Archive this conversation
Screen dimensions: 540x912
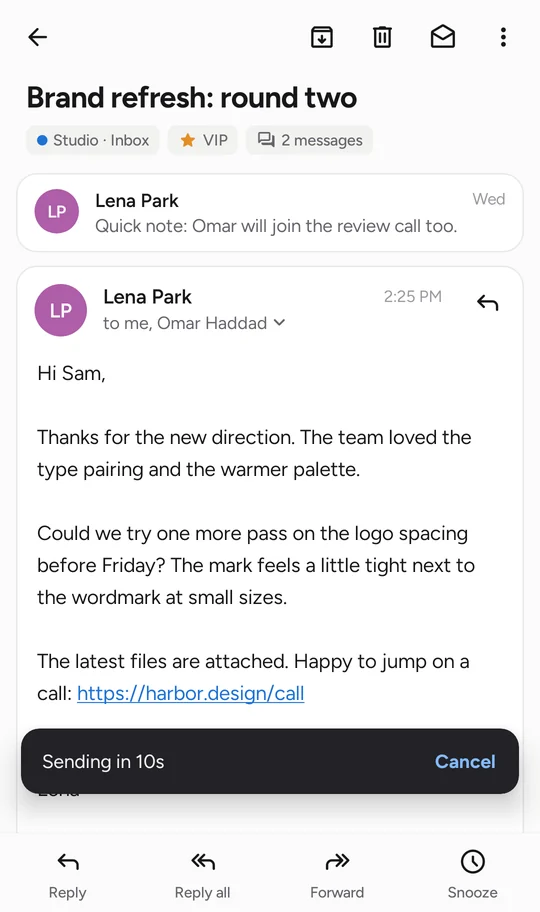[322, 37]
